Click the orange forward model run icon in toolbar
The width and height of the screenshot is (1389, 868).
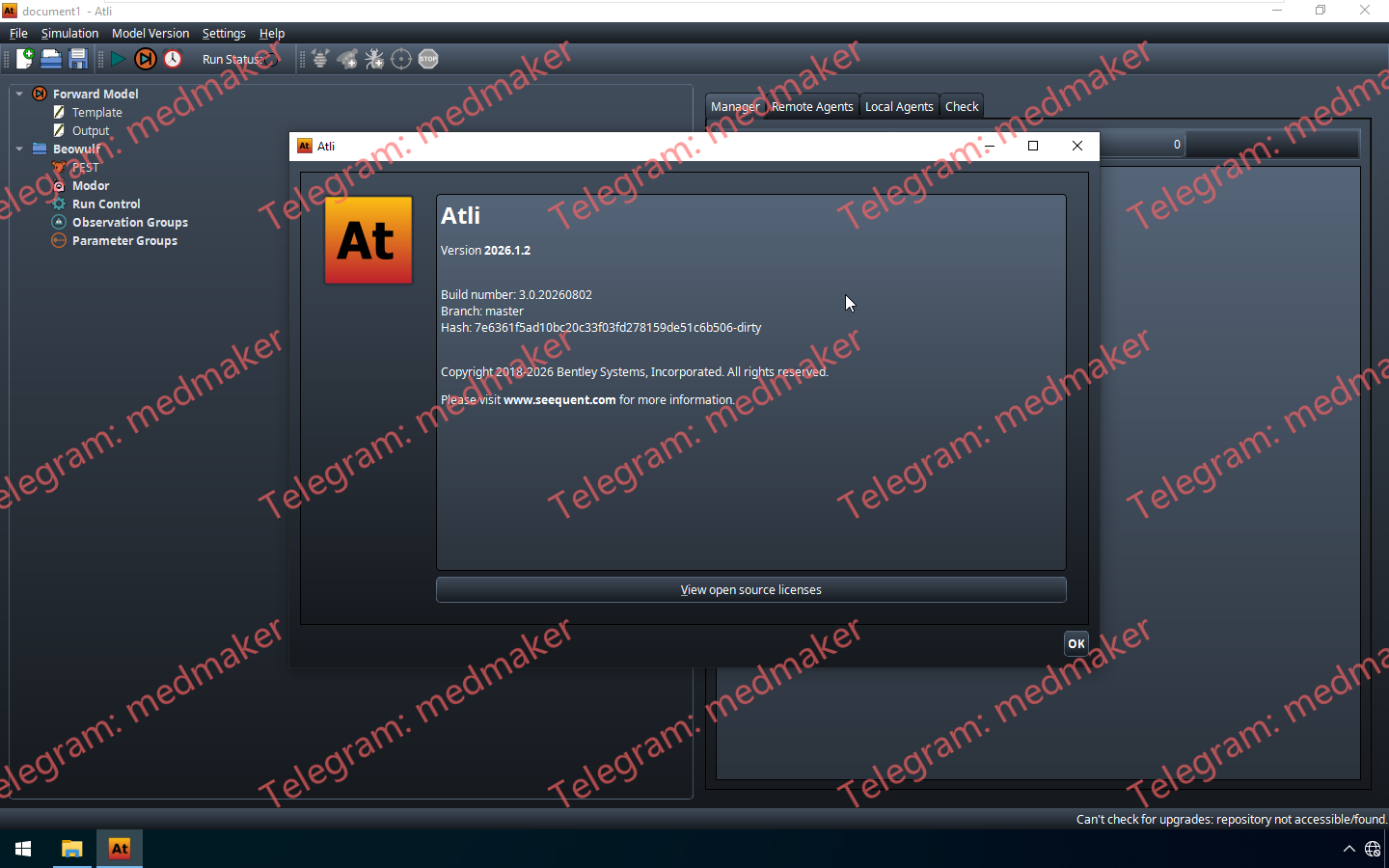pyautogui.click(x=145, y=59)
